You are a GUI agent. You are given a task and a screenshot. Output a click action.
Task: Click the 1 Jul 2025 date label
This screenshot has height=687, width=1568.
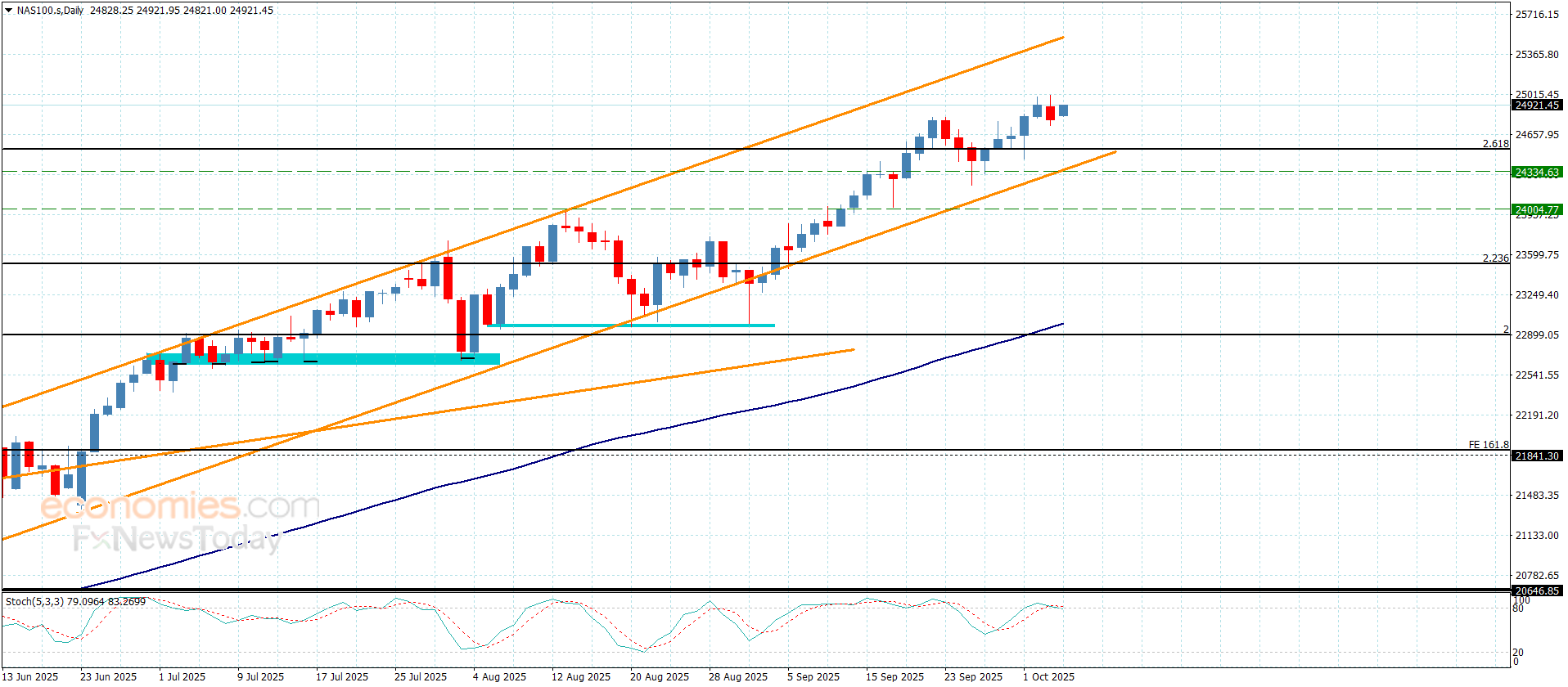coord(182,677)
